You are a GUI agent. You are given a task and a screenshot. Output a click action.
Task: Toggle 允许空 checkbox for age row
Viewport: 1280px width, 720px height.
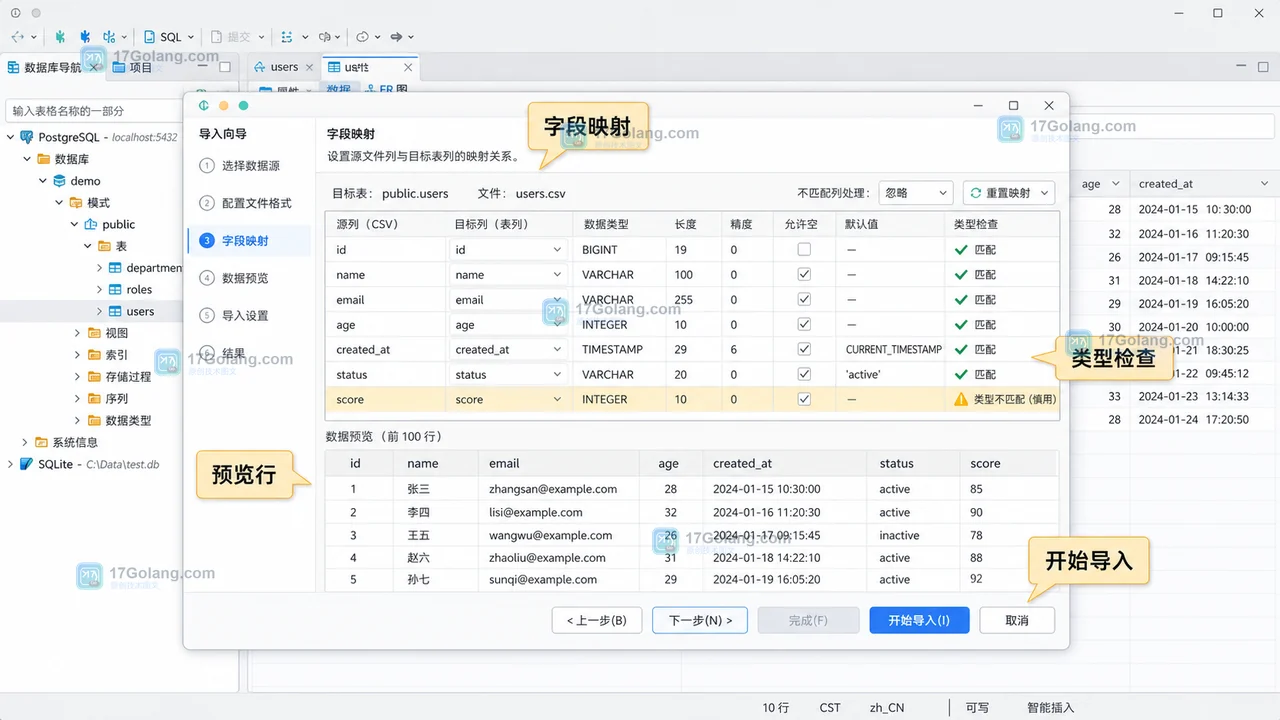[x=804, y=324]
